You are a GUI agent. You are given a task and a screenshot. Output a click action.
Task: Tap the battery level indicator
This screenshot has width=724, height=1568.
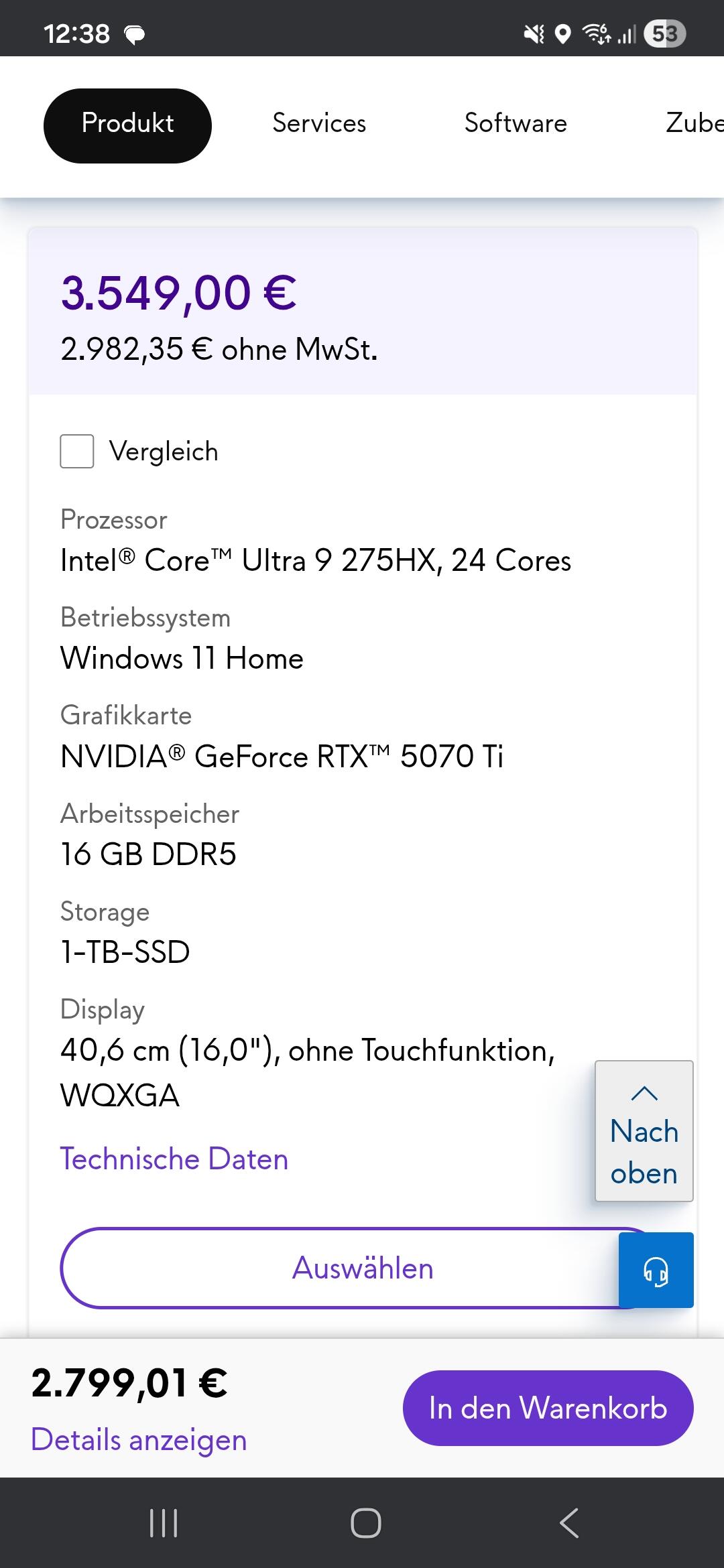pos(664,34)
